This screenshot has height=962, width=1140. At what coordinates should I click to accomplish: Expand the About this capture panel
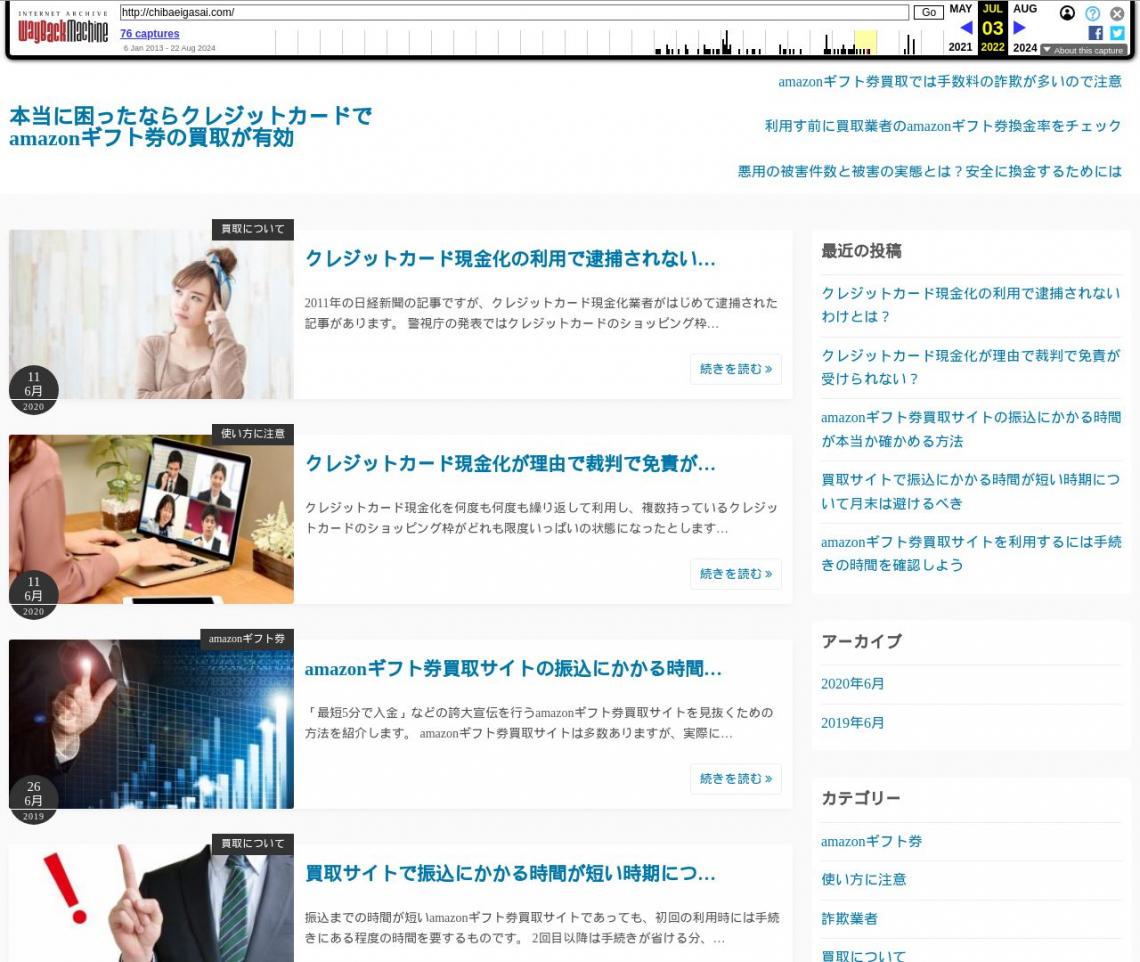click(x=1083, y=50)
